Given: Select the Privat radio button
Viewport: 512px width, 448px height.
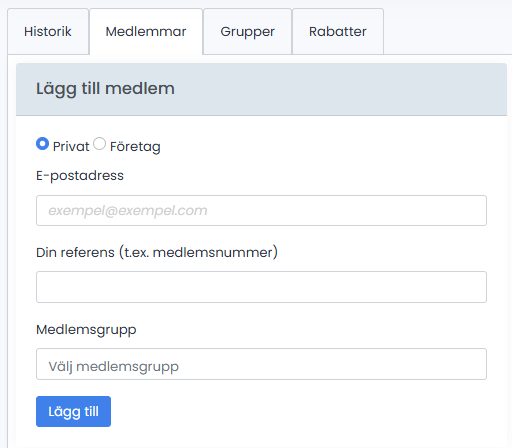Looking at the screenshot, I should tap(43, 144).
